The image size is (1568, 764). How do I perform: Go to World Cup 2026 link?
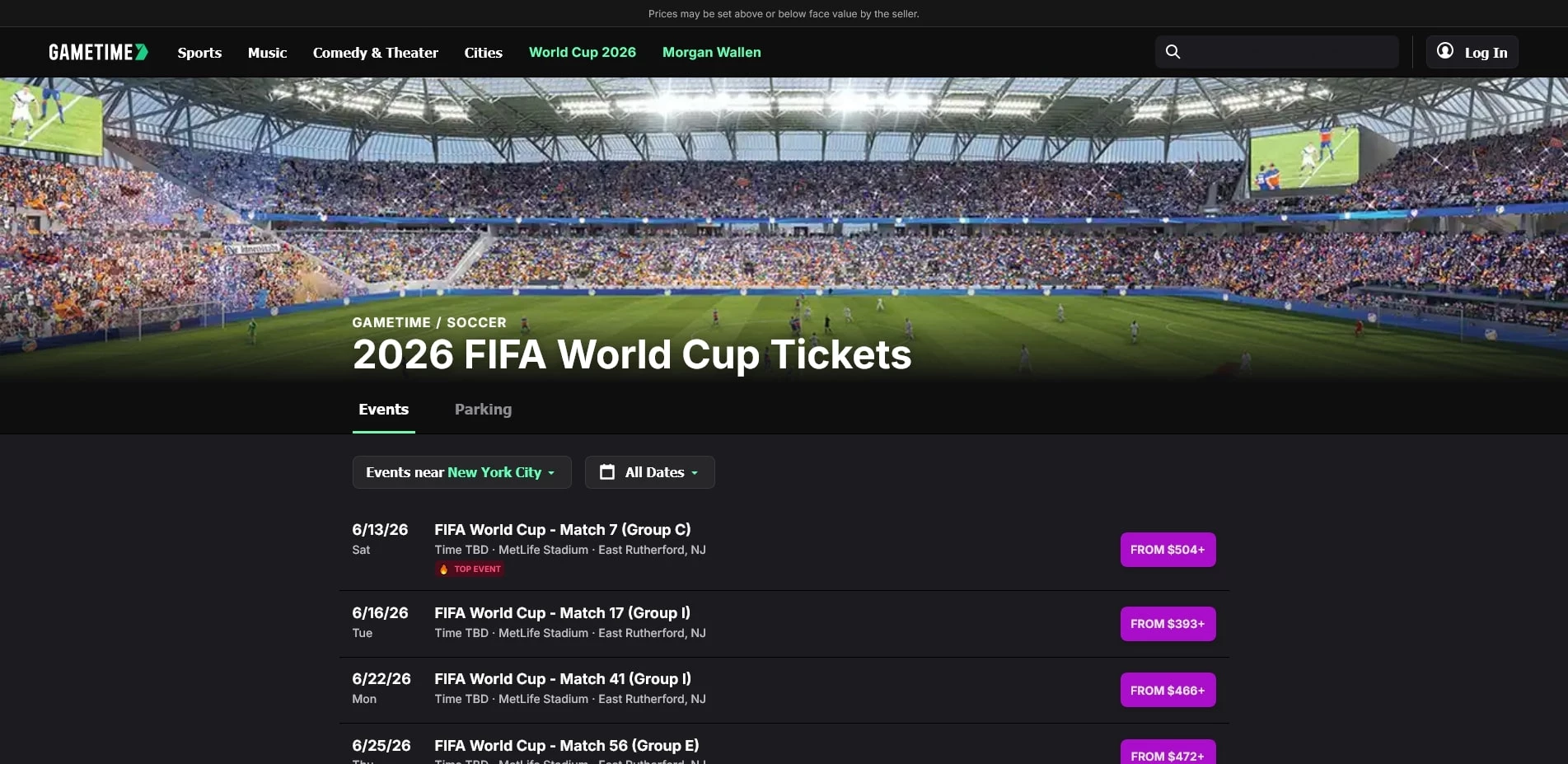coord(582,52)
